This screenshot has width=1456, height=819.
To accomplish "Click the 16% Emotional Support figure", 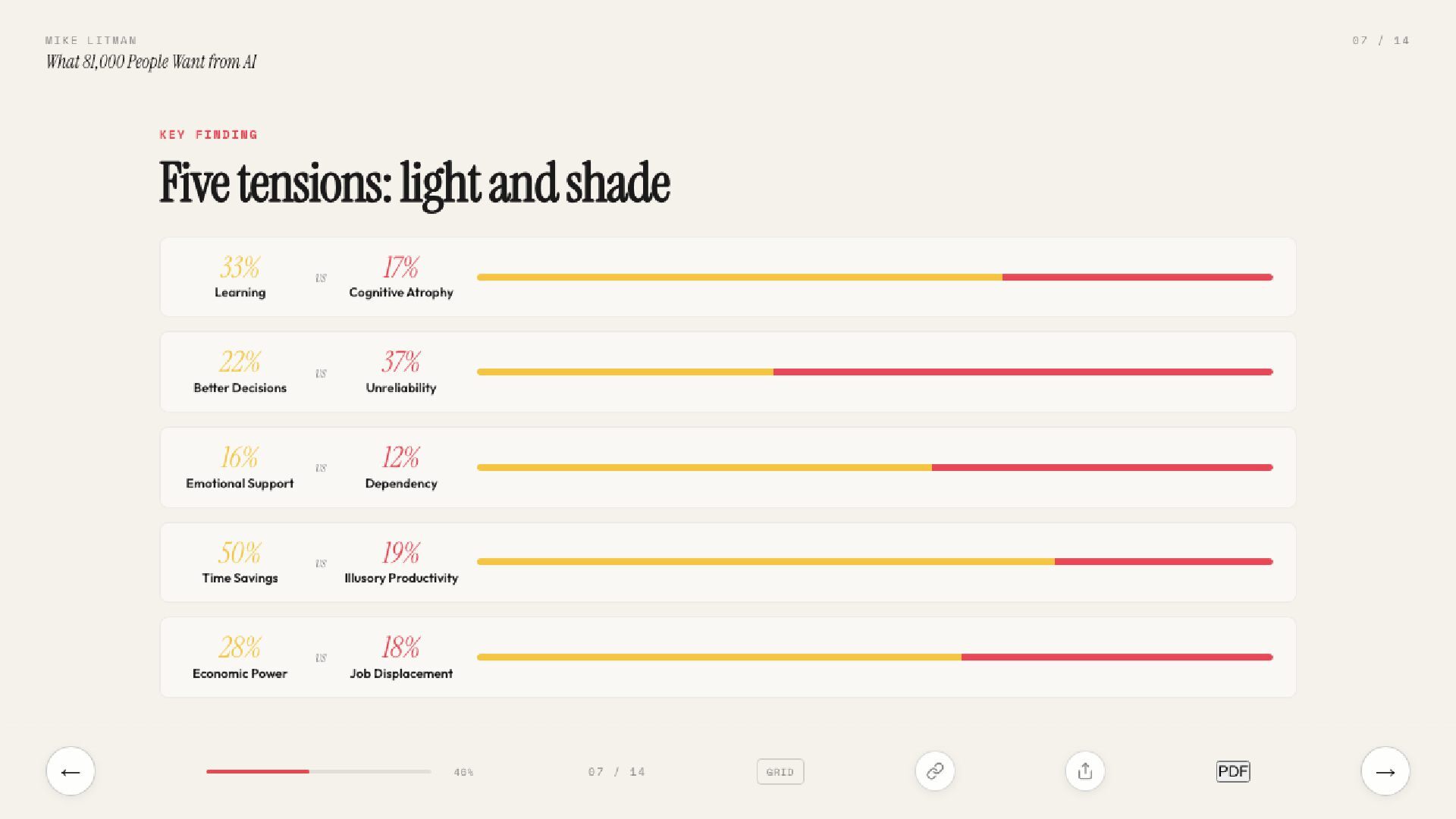I will pyautogui.click(x=240, y=457).
